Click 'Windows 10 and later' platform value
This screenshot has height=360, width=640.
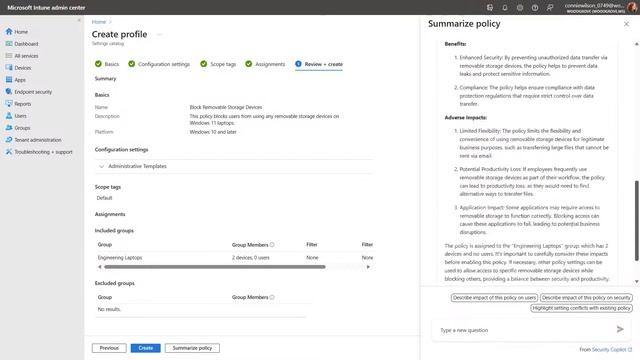(x=213, y=132)
